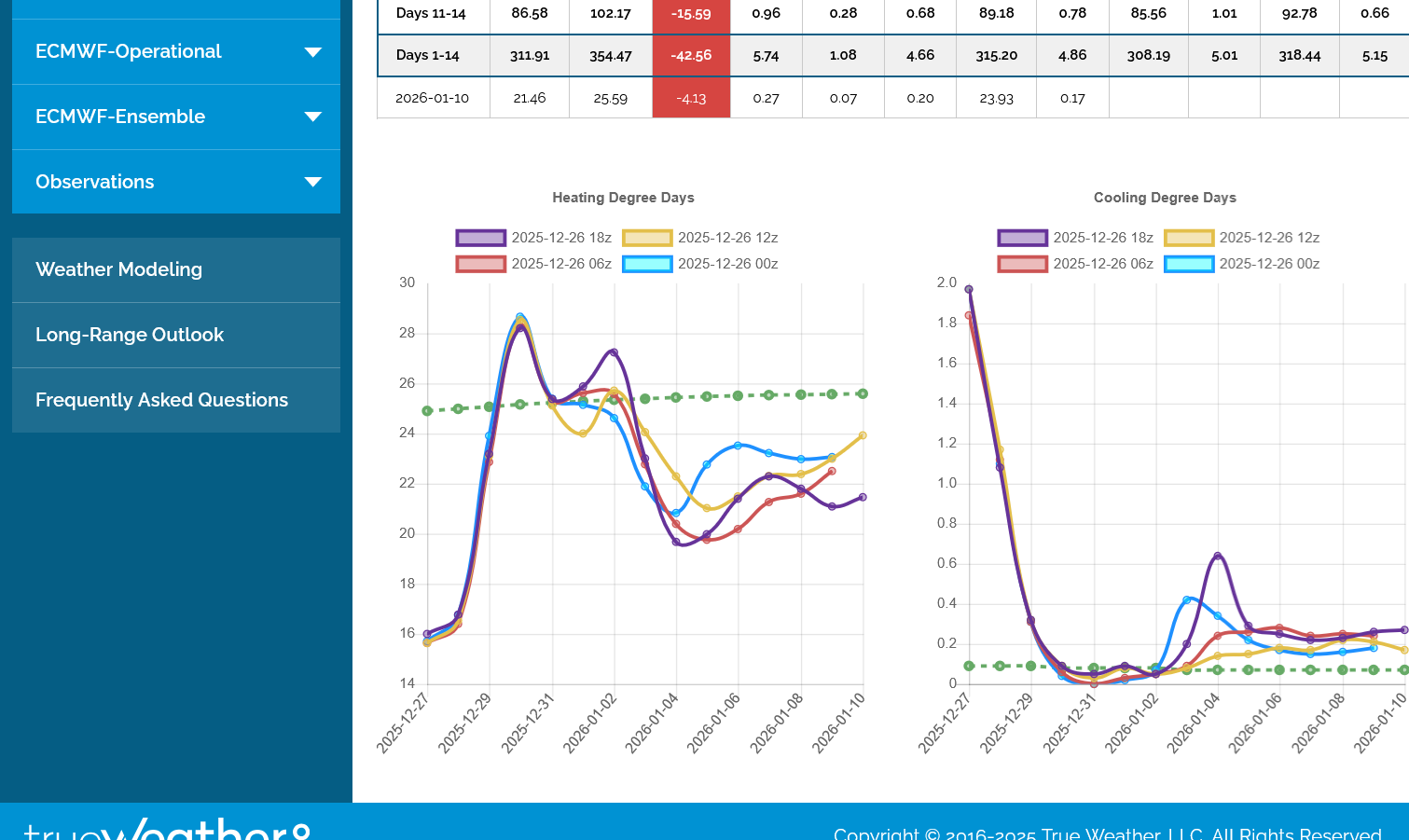Click the red 06z swatch in Heating legend
Image resolution: width=1409 pixels, height=840 pixels.
(480, 264)
